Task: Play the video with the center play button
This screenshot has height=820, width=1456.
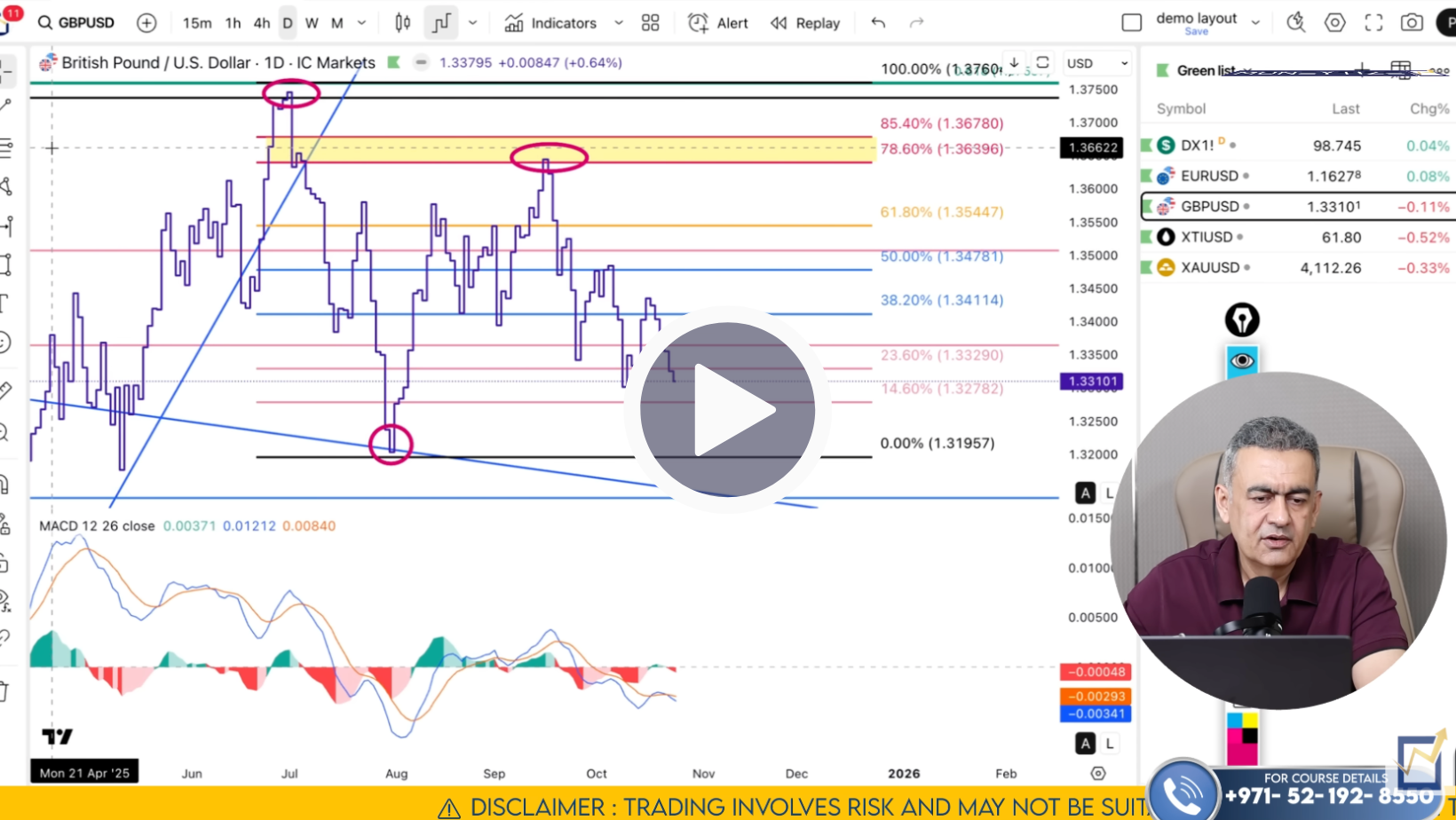Action: tap(727, 410)
